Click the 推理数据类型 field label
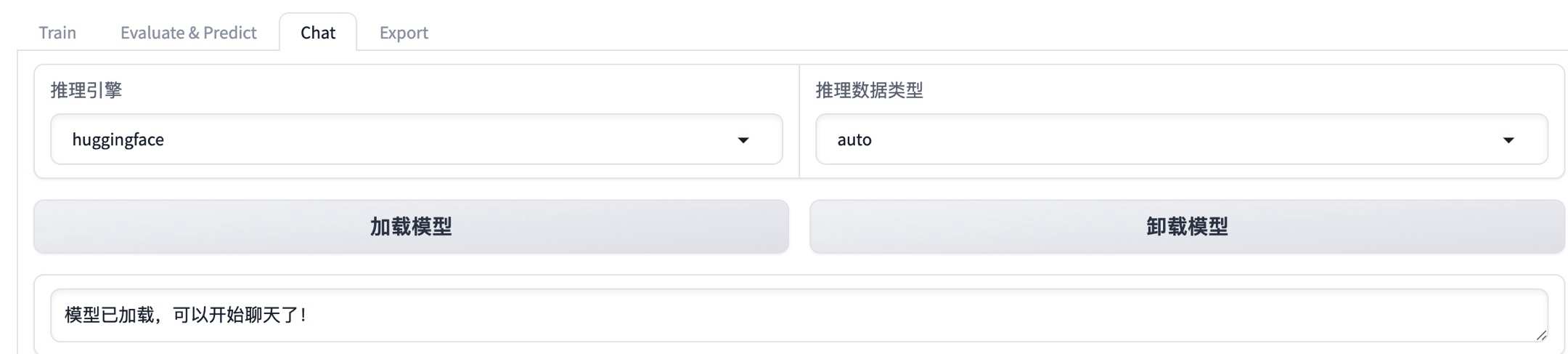The height and width of the screenshot is (354, 1568). pos(869,90)
